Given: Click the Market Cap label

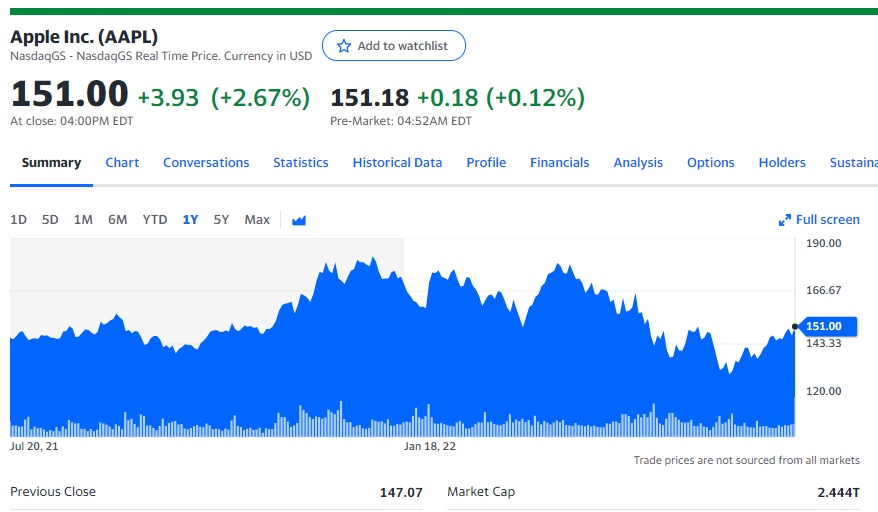Looking at the screenshot, I should (x=481, y=492).
